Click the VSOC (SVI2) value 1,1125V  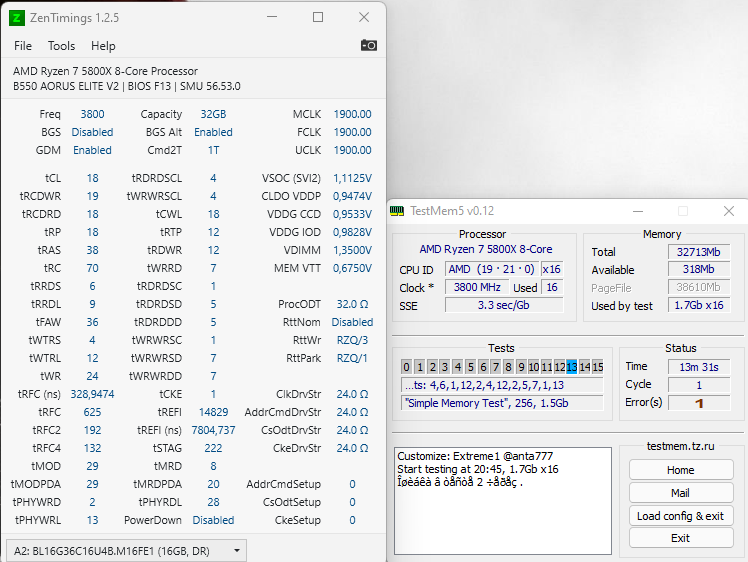tap(353, 178)
